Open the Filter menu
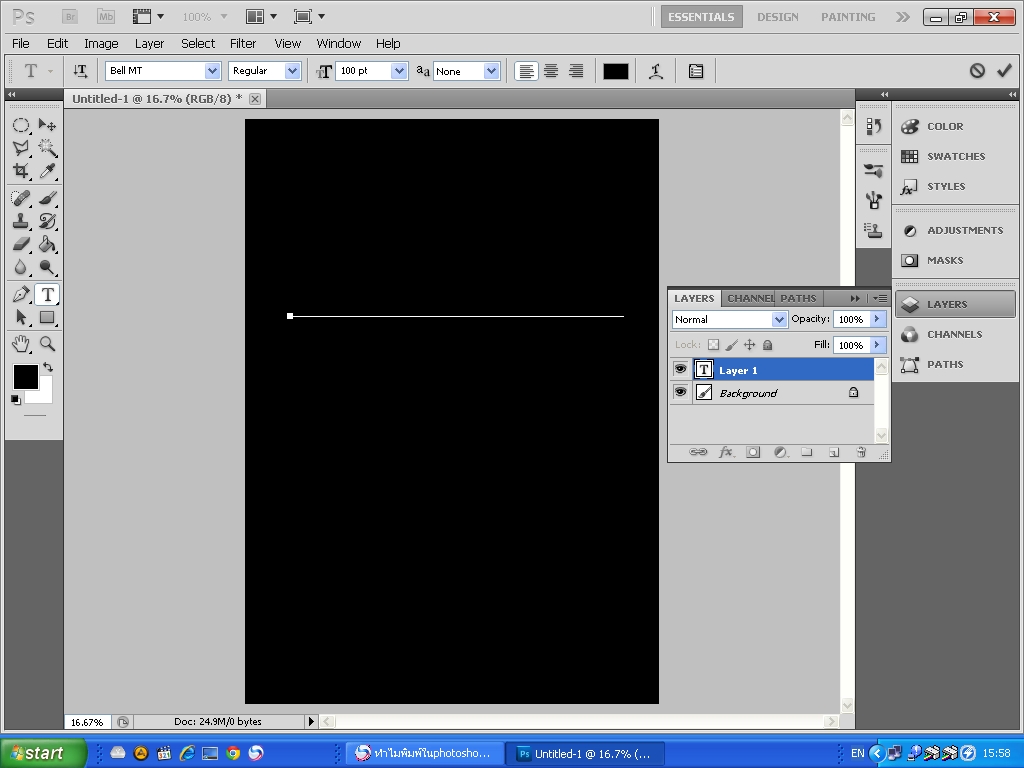1024x768 pixels. [x=243, y=43]
